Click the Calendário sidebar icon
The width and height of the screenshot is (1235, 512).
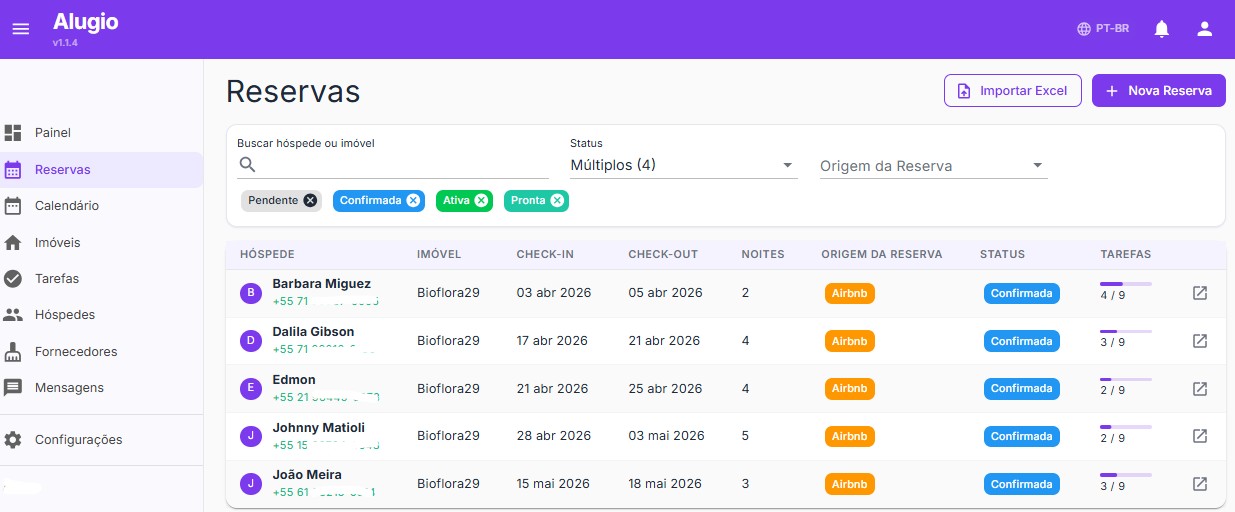point(13,206)
